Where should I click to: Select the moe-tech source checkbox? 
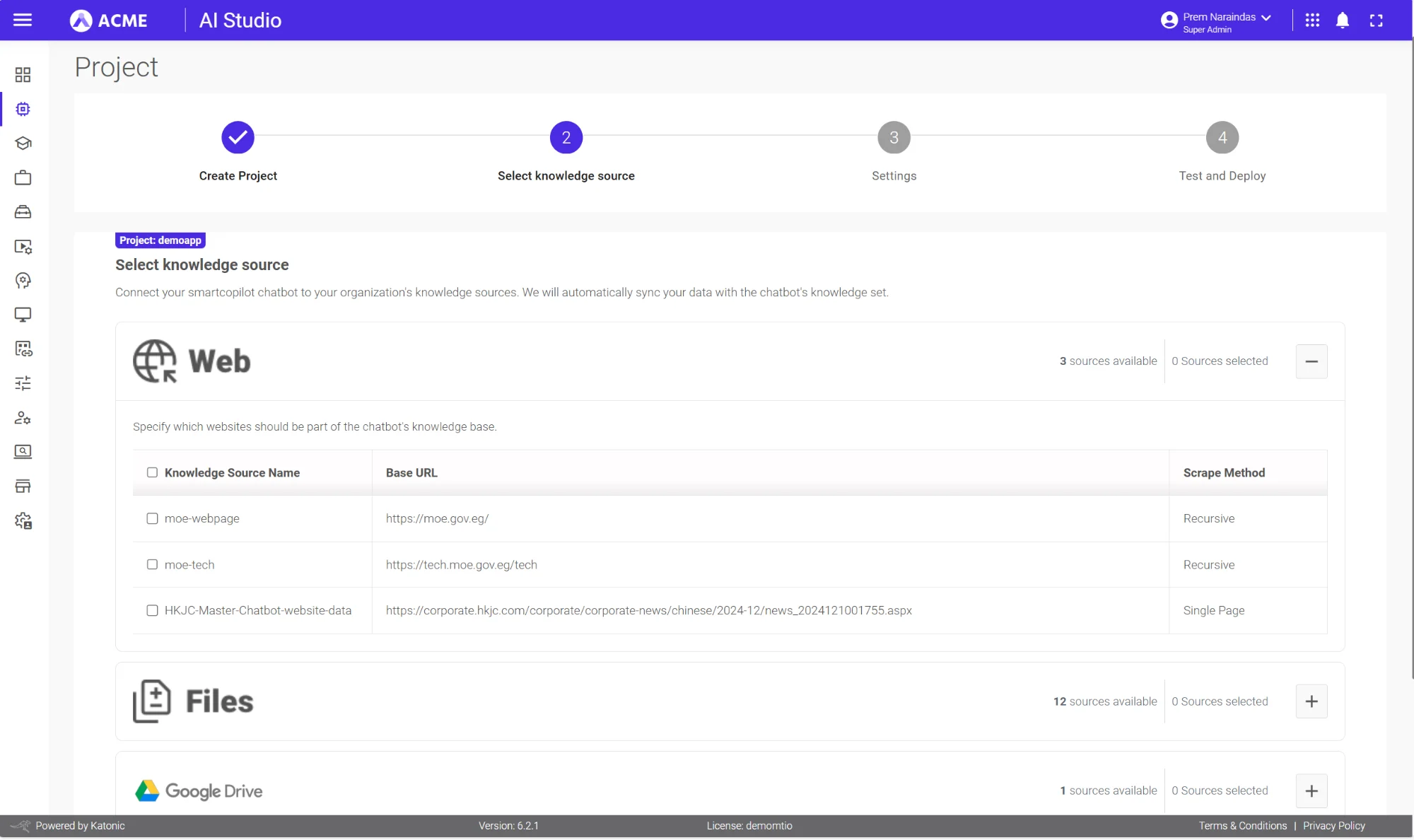pos(151,564)
